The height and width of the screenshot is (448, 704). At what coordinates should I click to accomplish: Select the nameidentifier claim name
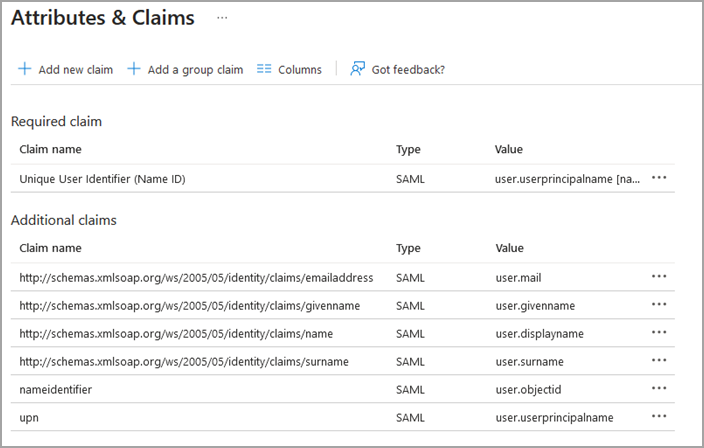(56, 389)
